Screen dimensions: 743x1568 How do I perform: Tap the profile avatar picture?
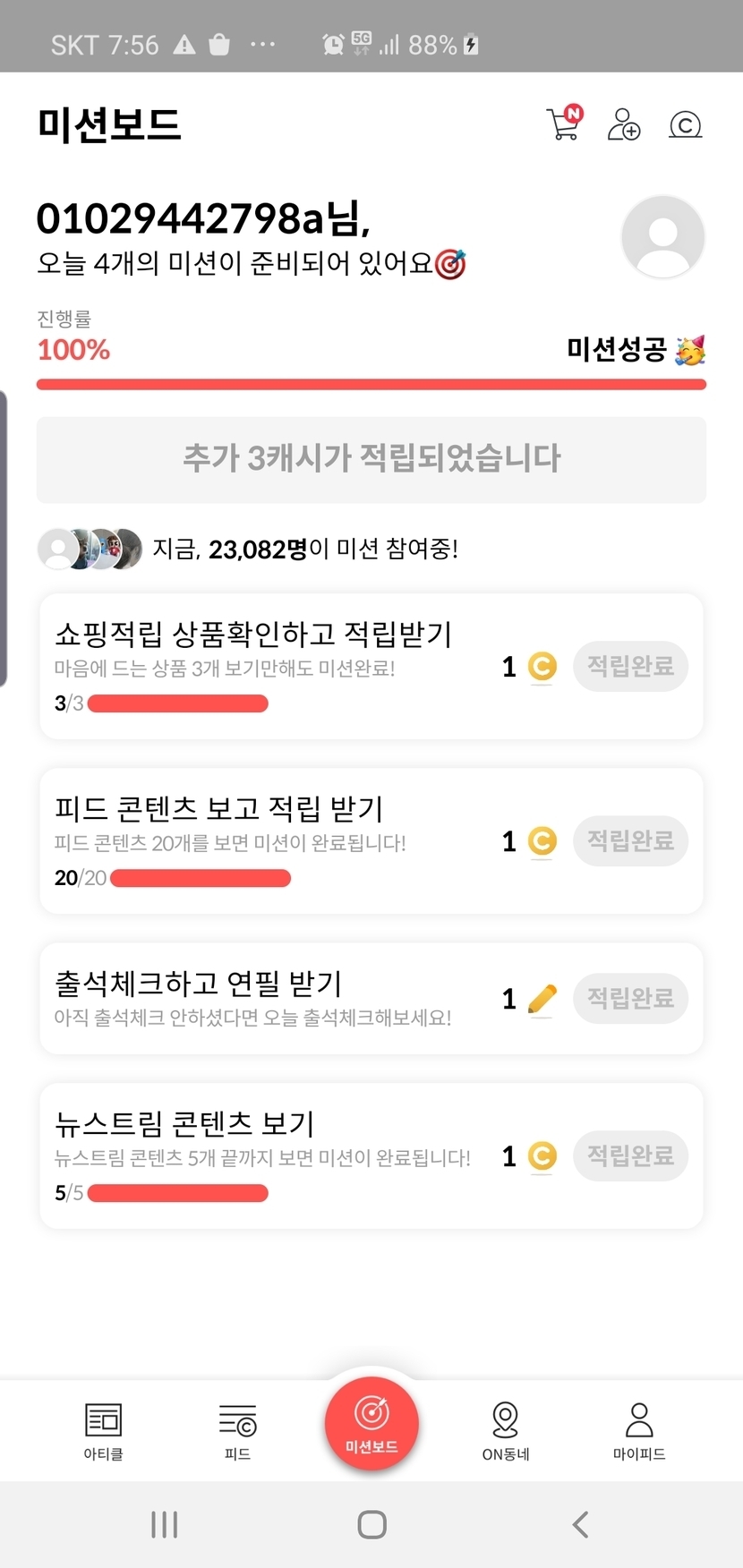pos(662,237)
